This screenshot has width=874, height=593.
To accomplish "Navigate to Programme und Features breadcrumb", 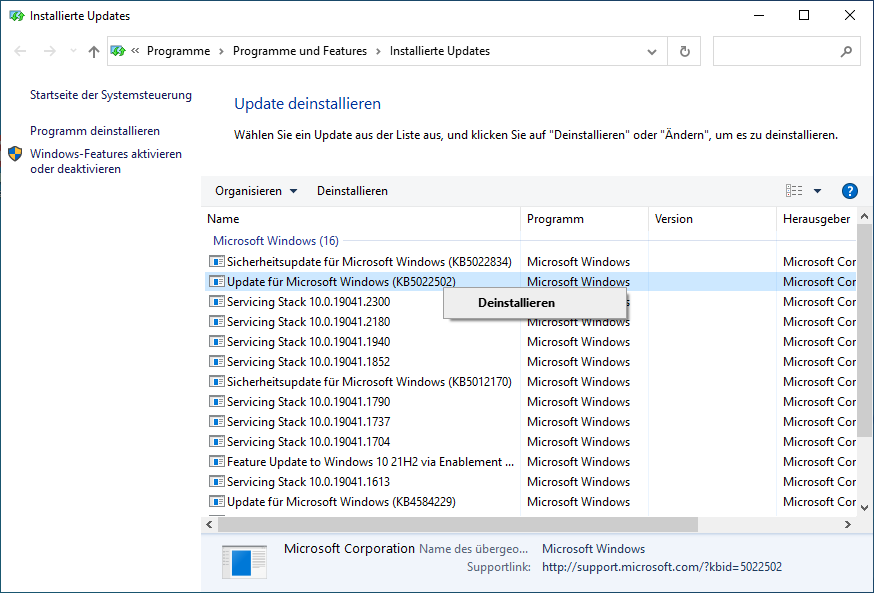I will pyautogui.click(x=300, y=51).
